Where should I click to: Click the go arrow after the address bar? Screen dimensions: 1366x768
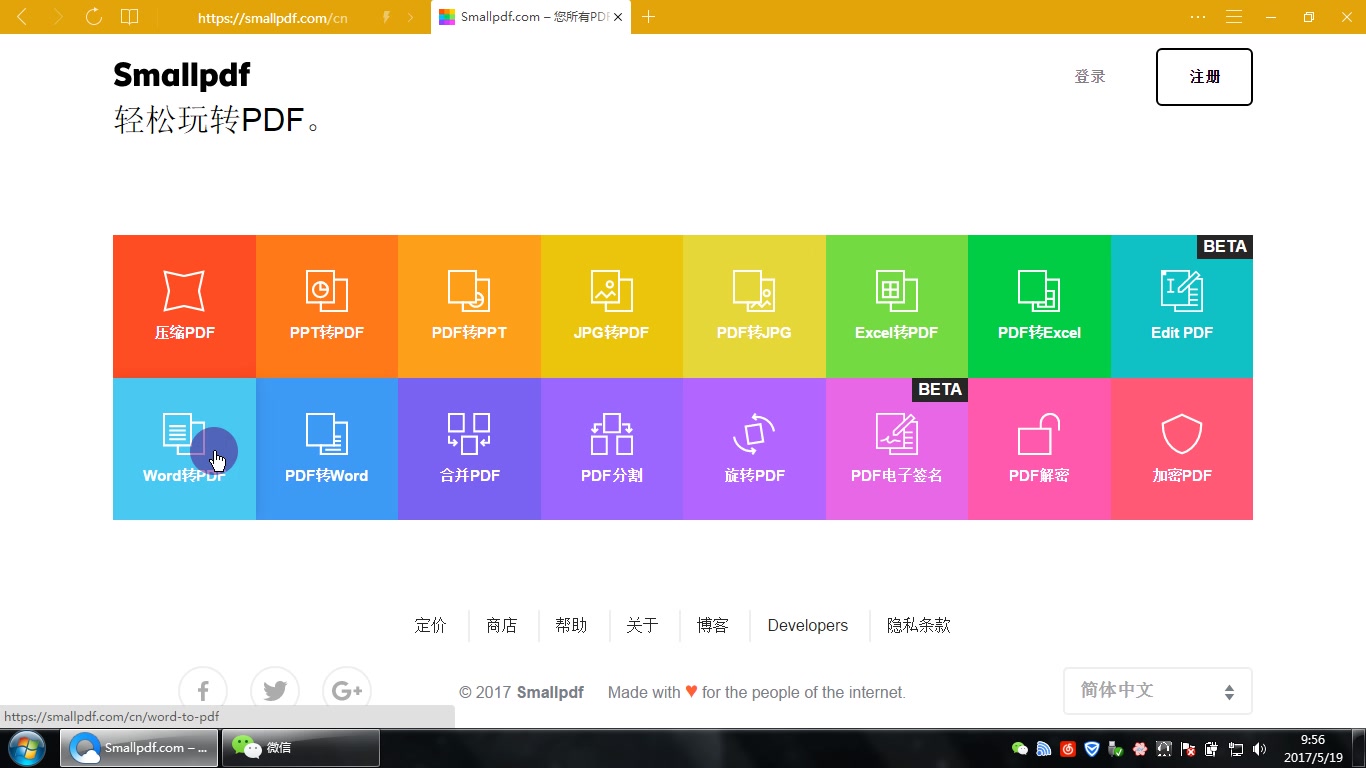[x=411, y=17]
